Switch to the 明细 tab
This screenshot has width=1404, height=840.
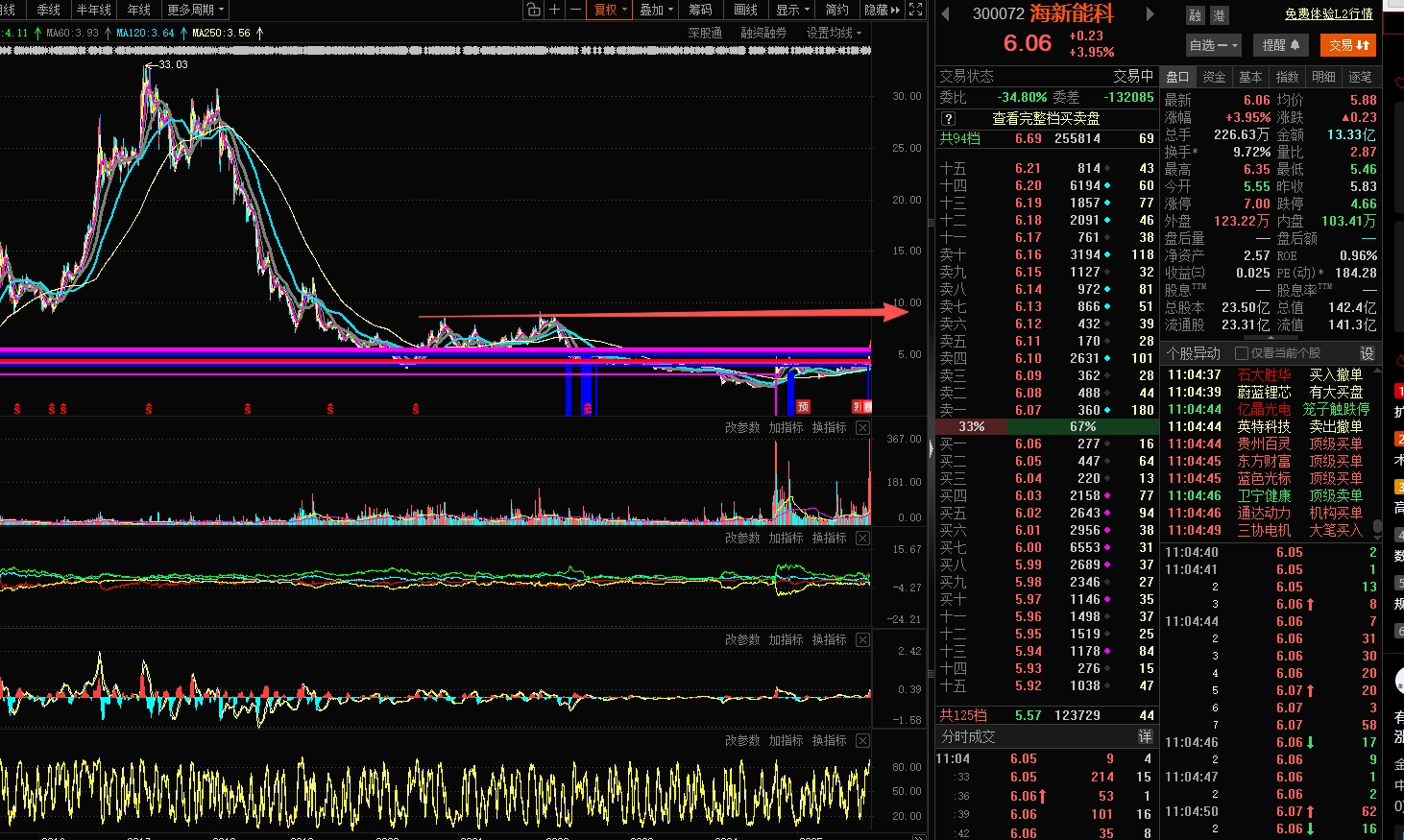click(1323, 77)
